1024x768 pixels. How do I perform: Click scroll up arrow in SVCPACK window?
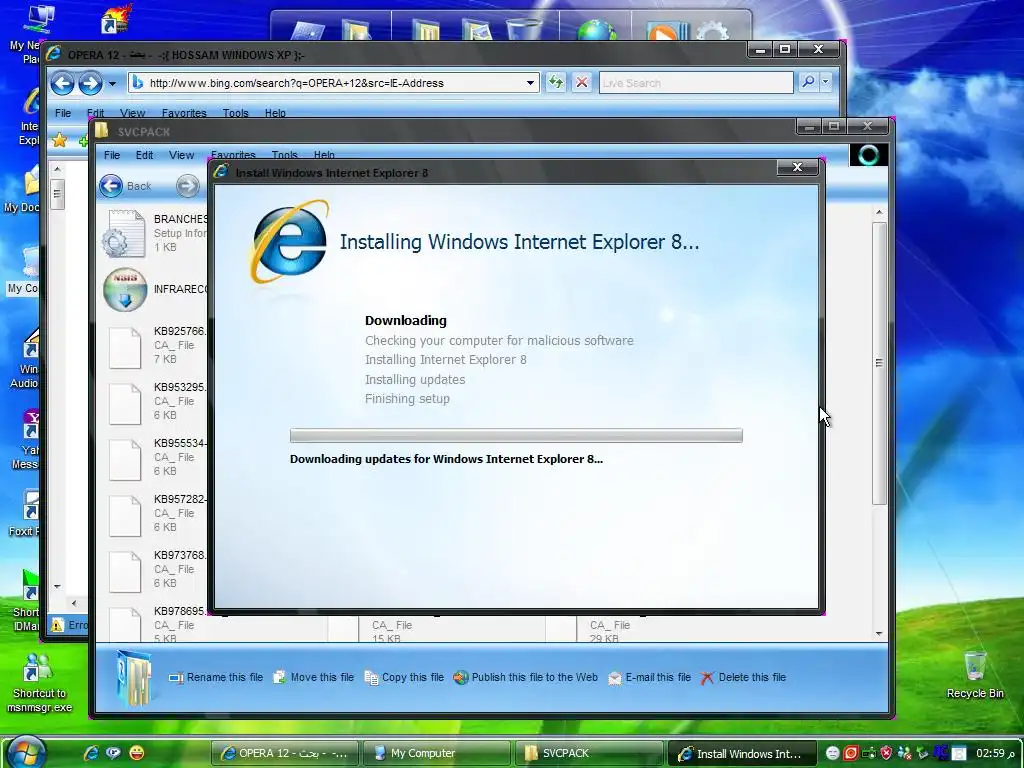[879, 212]
